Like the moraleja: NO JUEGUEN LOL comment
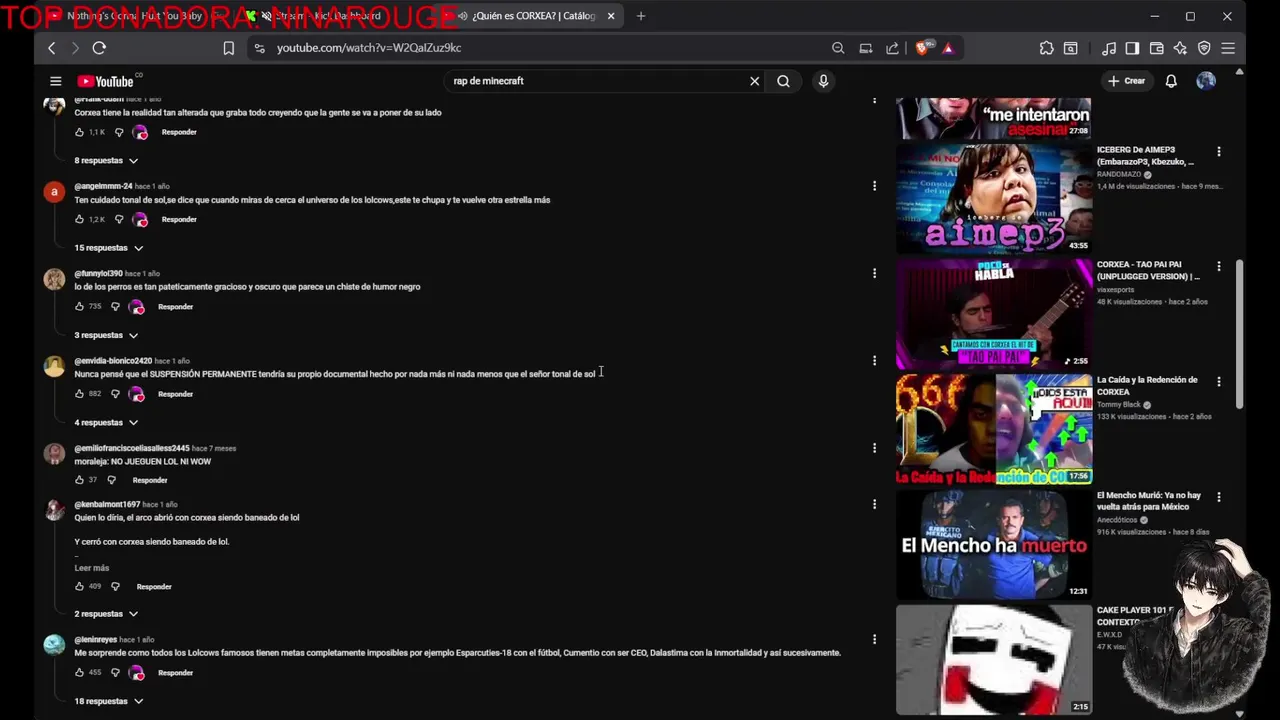This screenshot has width=1280, height=720. tap(80, 480)
